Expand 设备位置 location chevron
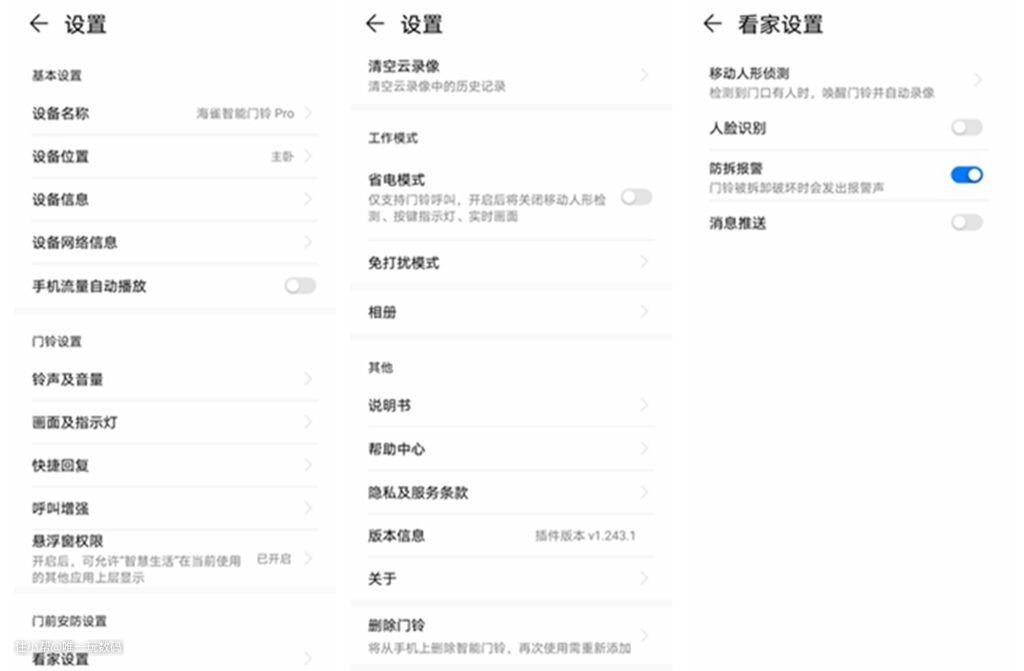1024x671 pixels. point(308,156)
